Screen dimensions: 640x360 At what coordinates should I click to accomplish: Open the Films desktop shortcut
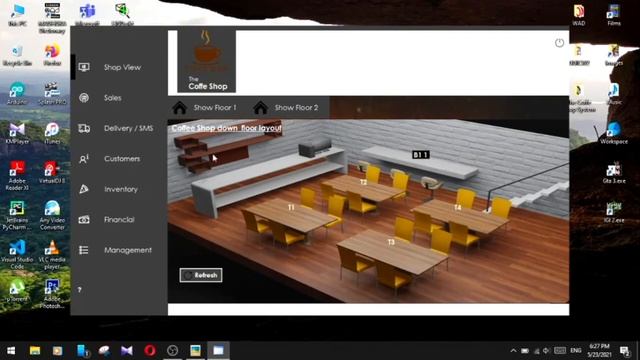(614, 16)
